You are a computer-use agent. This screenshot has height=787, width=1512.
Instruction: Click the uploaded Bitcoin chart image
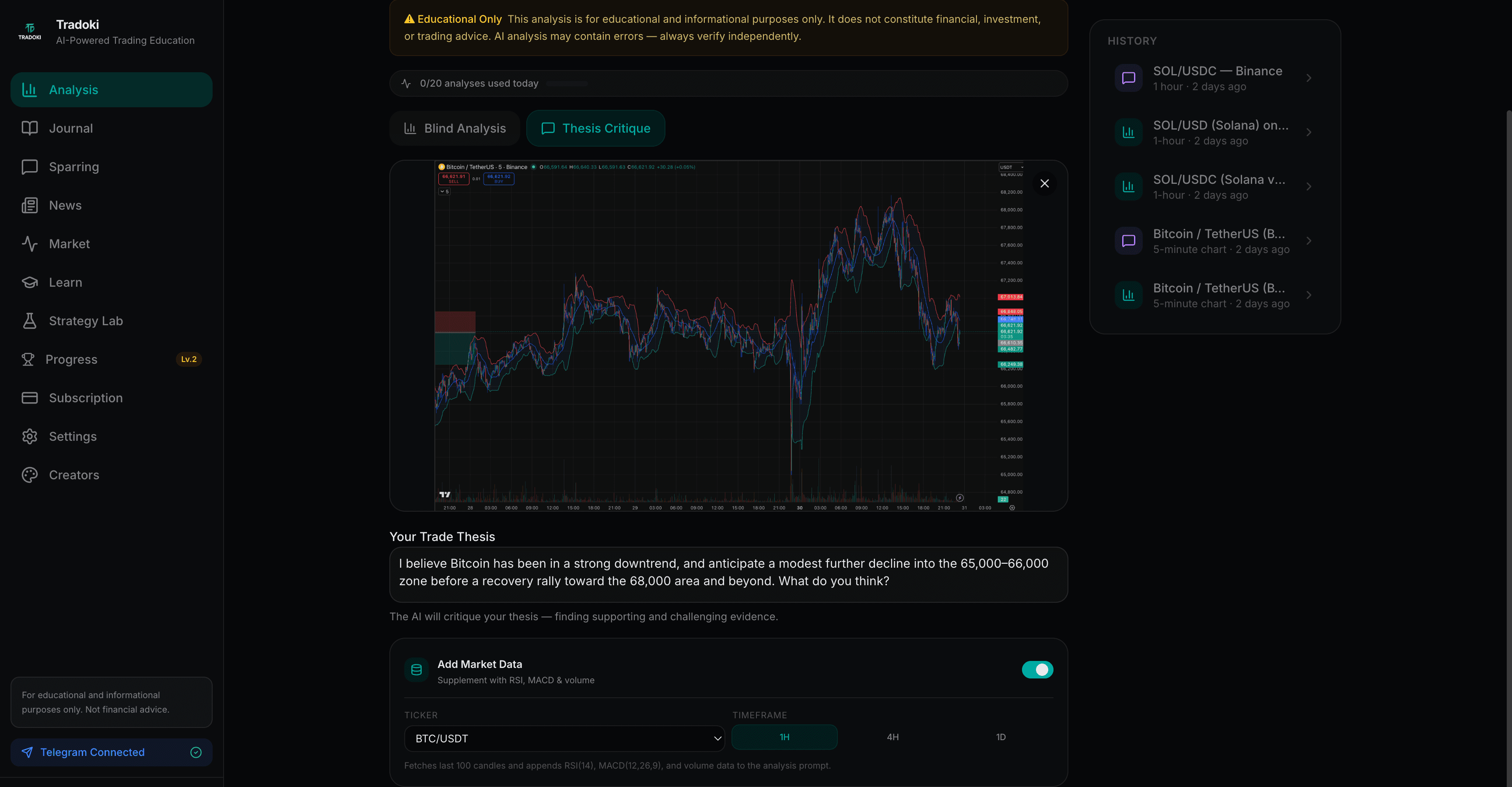click(x=728, y=335)
